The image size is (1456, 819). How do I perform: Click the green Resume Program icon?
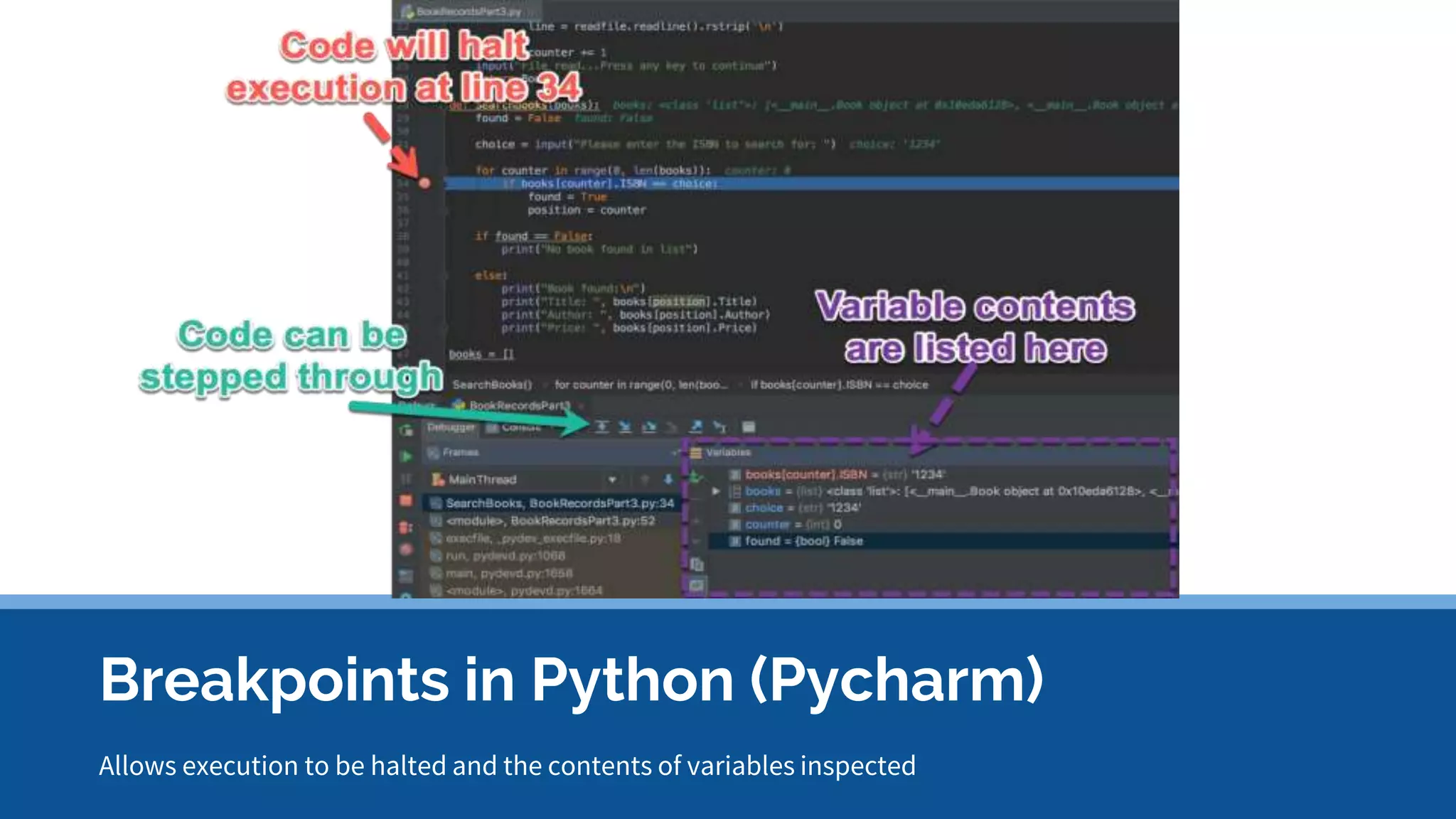(x=406, y=456)
